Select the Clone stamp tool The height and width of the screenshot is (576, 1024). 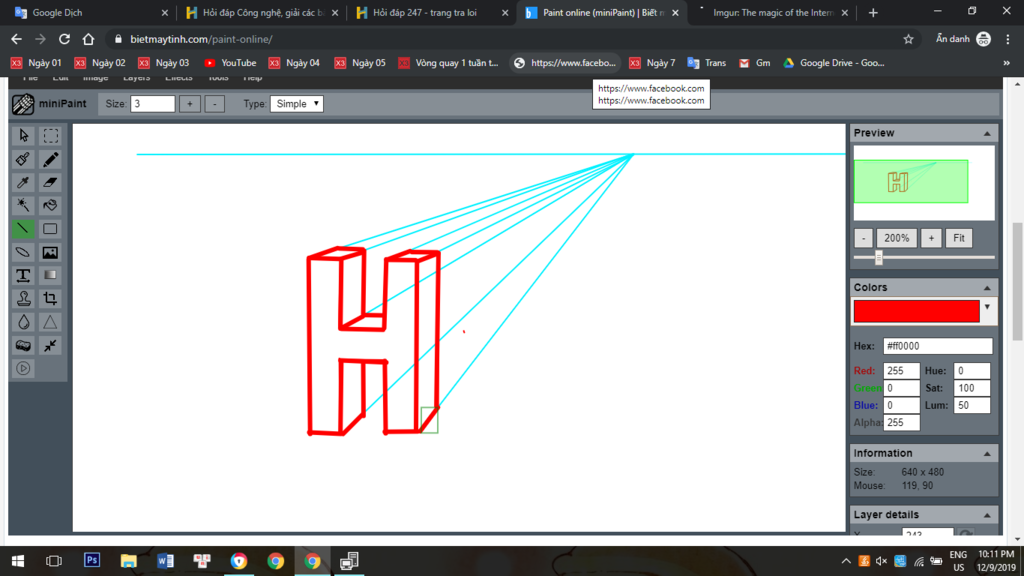coord(23,299)
